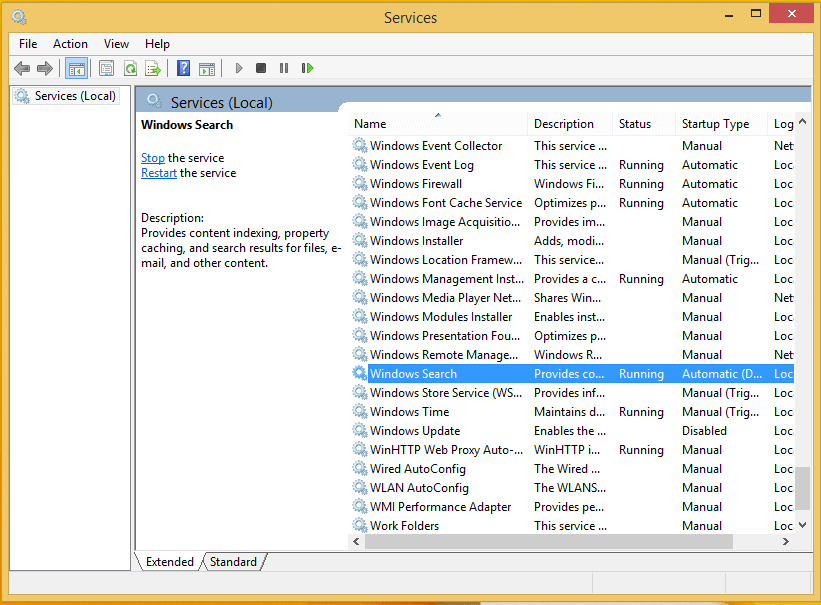Open the Properties toolbar icon

coord(106,68)
